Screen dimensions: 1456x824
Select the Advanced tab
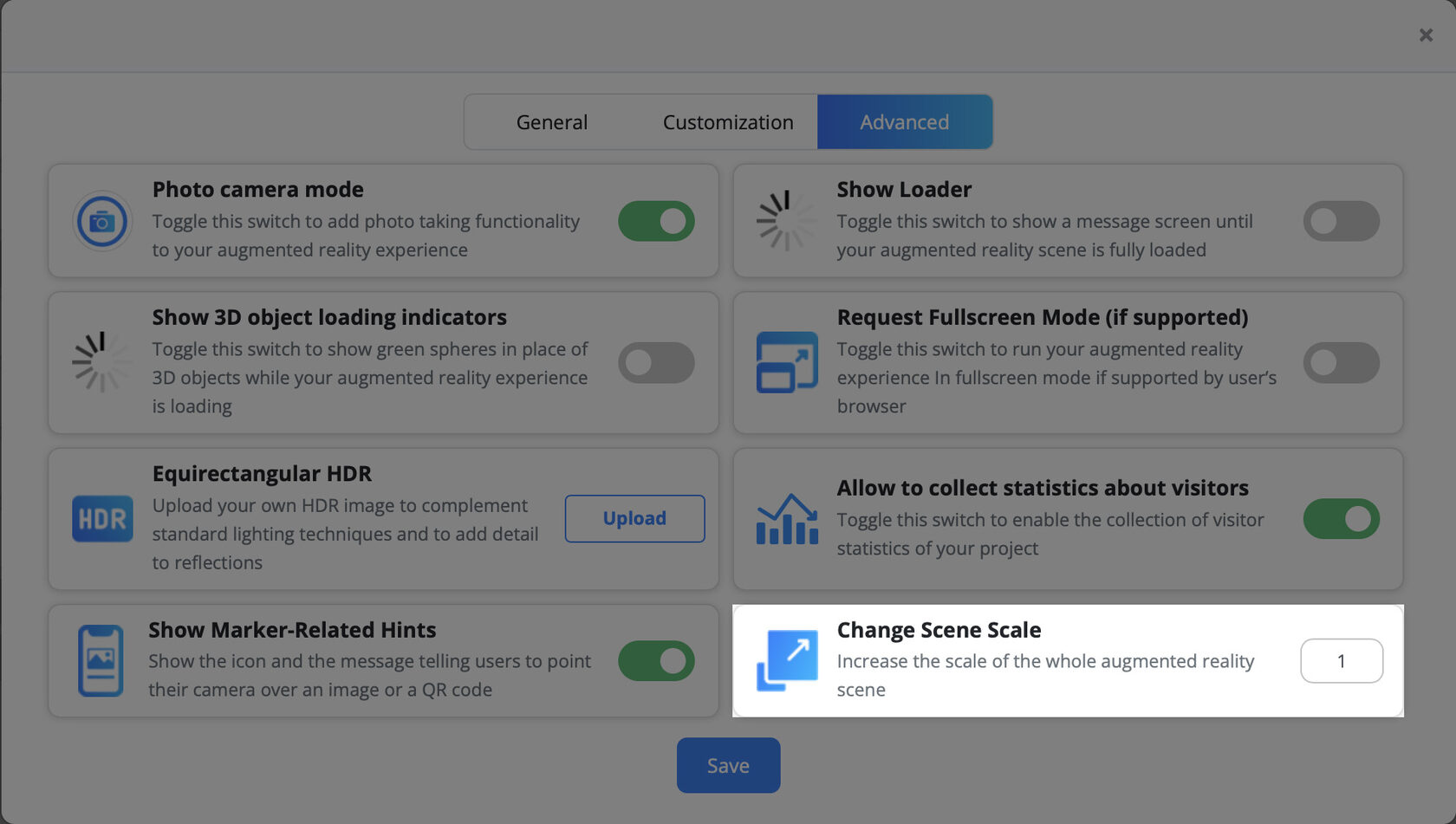[x=904, y=122]
